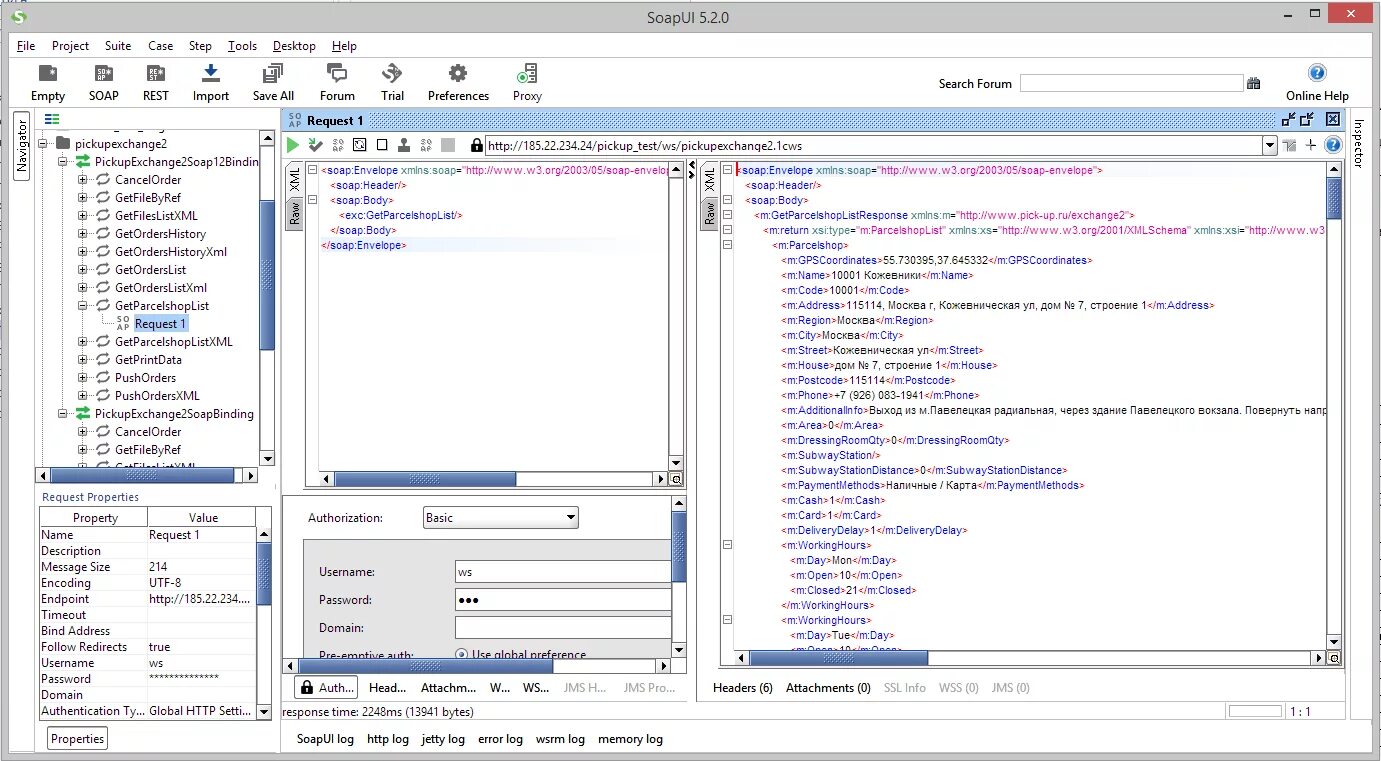Collapse the PickupExchange2SoapBinding interface node
This screenshot has width=1381, height=761.
tap(63, 414)
